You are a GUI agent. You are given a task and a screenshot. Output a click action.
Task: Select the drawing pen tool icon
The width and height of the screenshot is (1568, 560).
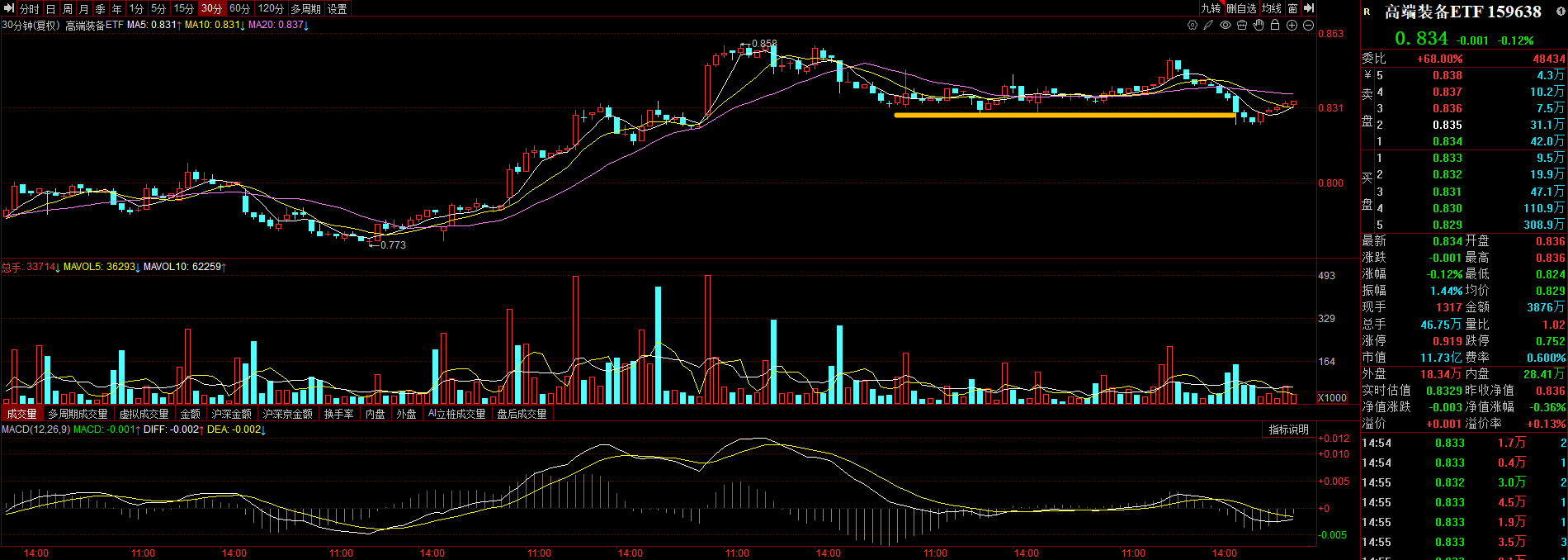(x=1208, y=25)
